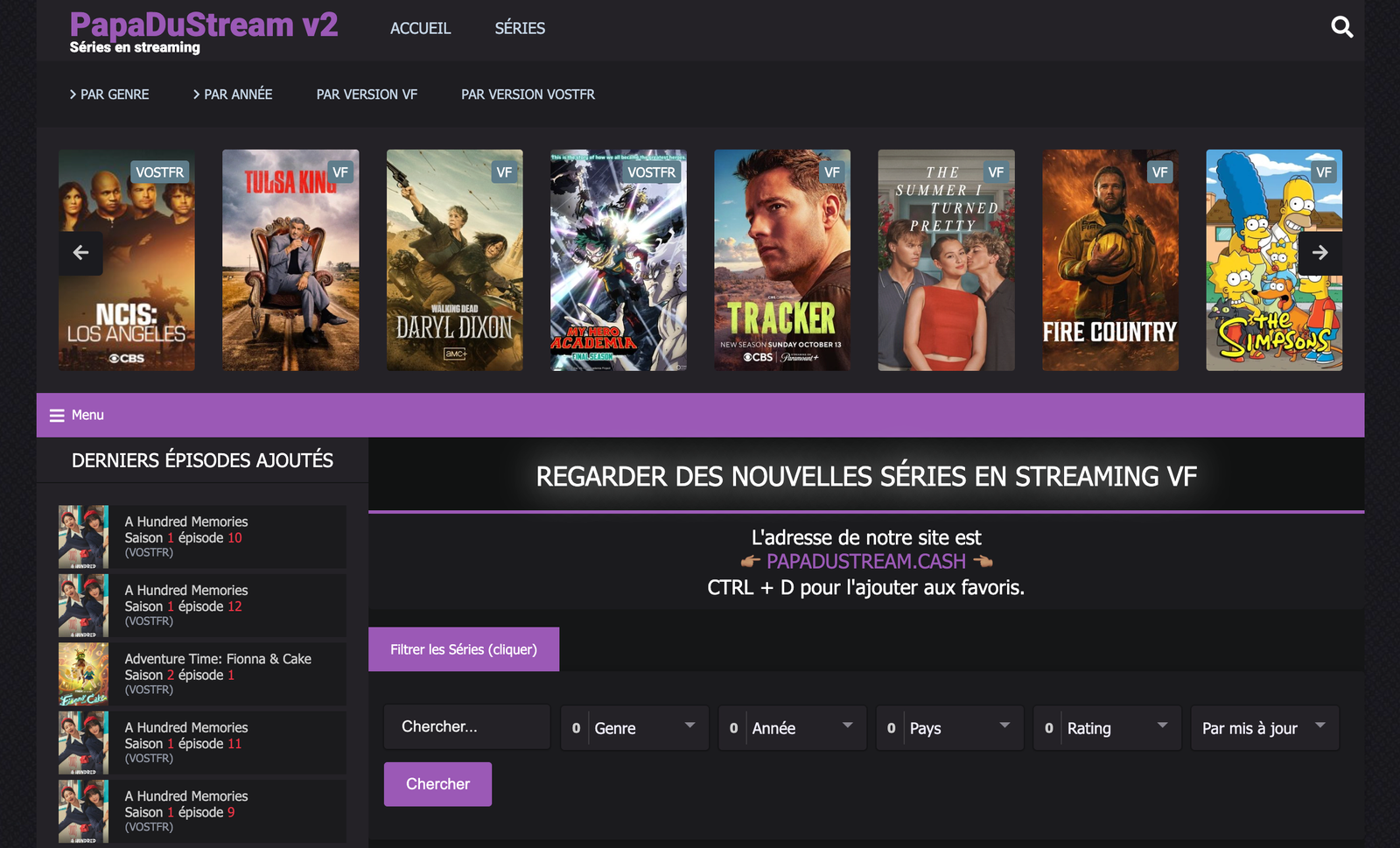This screenshot has height=848, width=1400.
Task: Click the carousel left arrow
Action: point(80,253)
